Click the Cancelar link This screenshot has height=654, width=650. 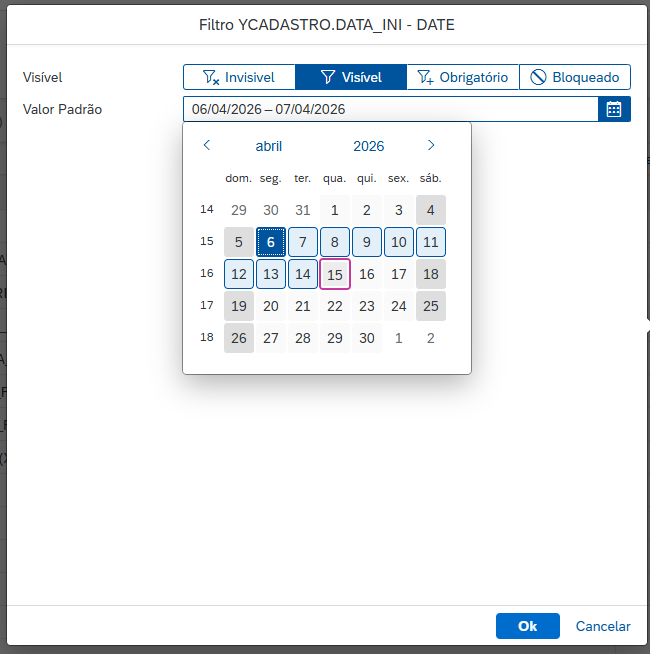[603, 626]
